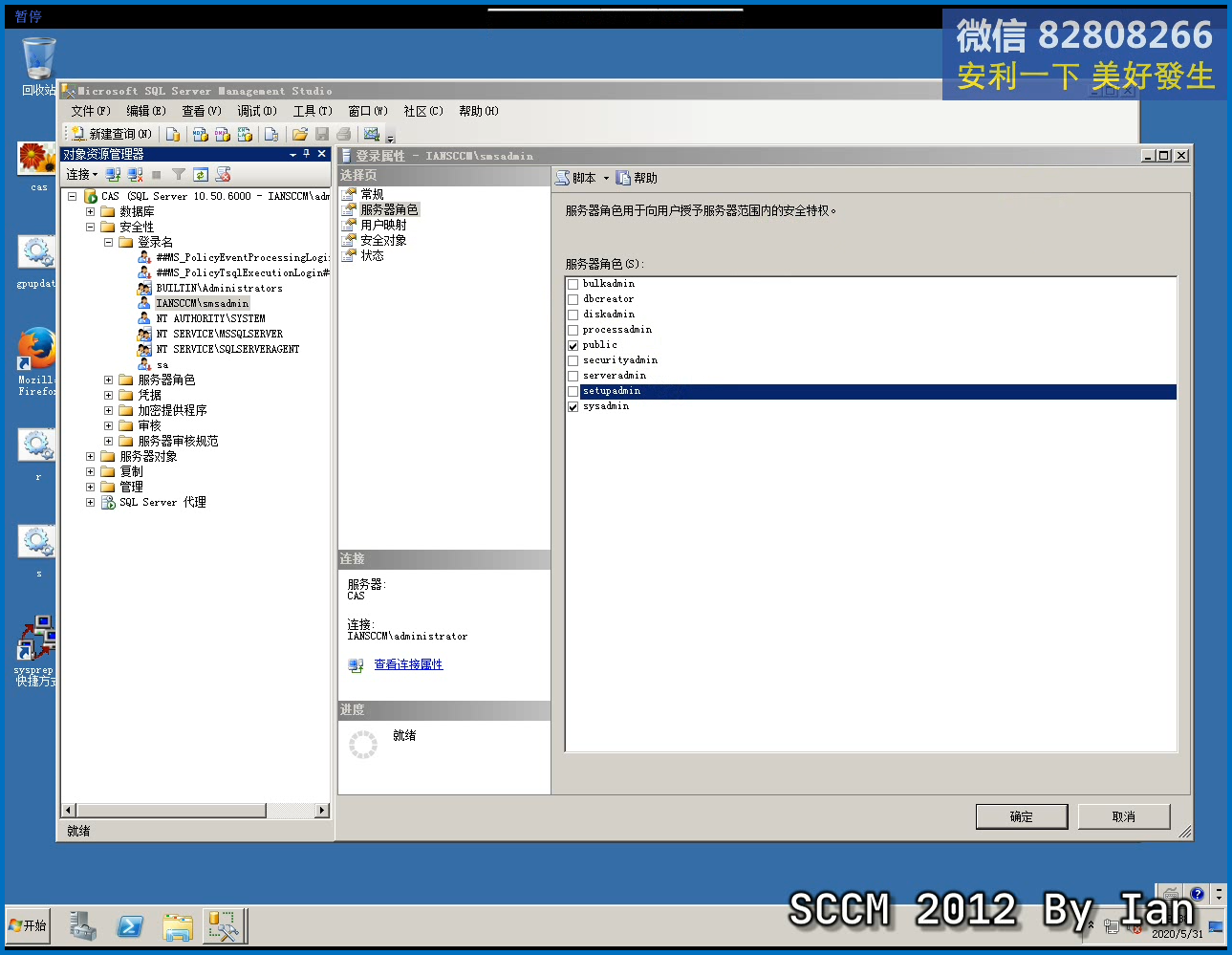Click the Filter funnel icon in Object Explorer
The width and height of the screenshot is (1232, 955).
coord(179,174)
